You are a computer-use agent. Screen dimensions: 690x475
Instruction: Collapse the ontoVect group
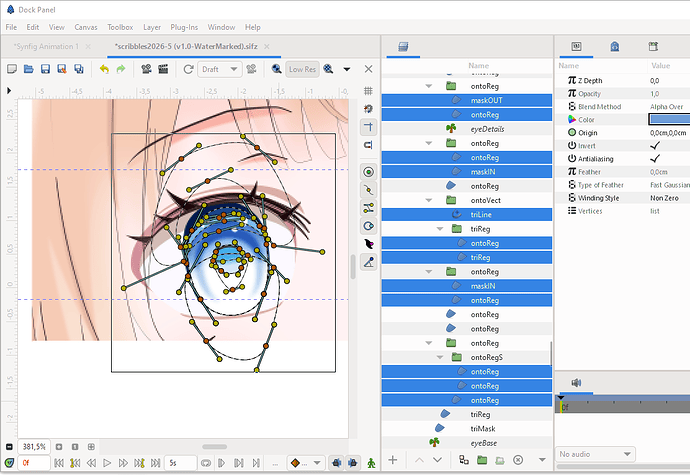(x=429, y=200)
